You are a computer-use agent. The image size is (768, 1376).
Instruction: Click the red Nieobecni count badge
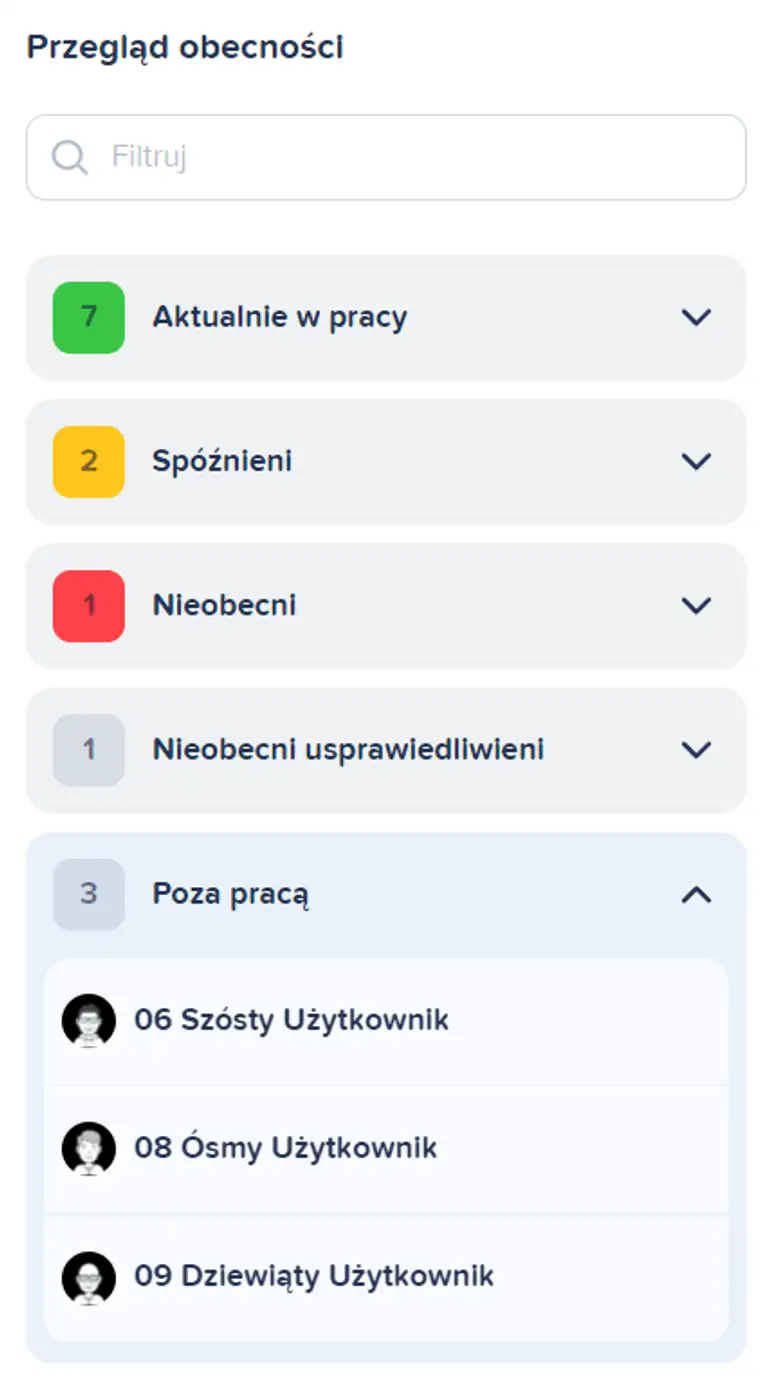click(x=89, y=605)
